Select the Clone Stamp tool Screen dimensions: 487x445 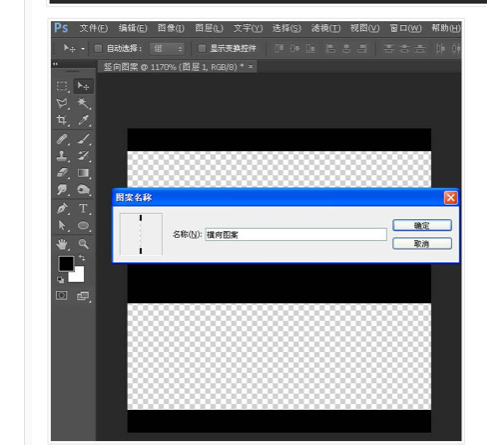[62, 156]
